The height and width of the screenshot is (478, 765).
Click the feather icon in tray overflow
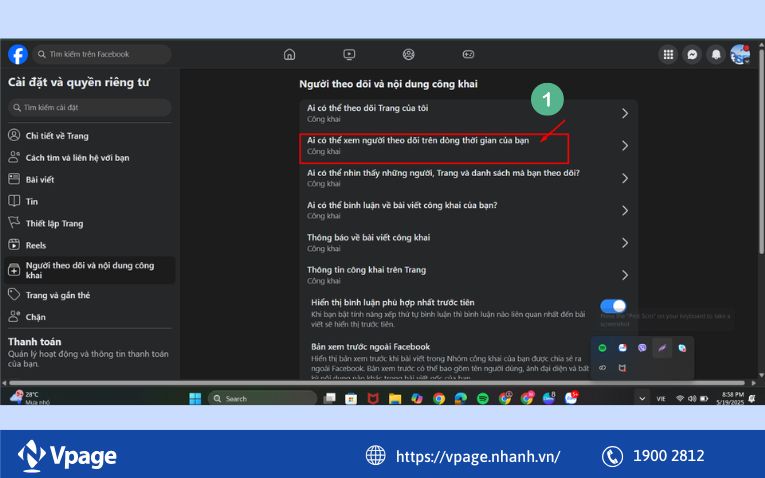click(662, 348)
